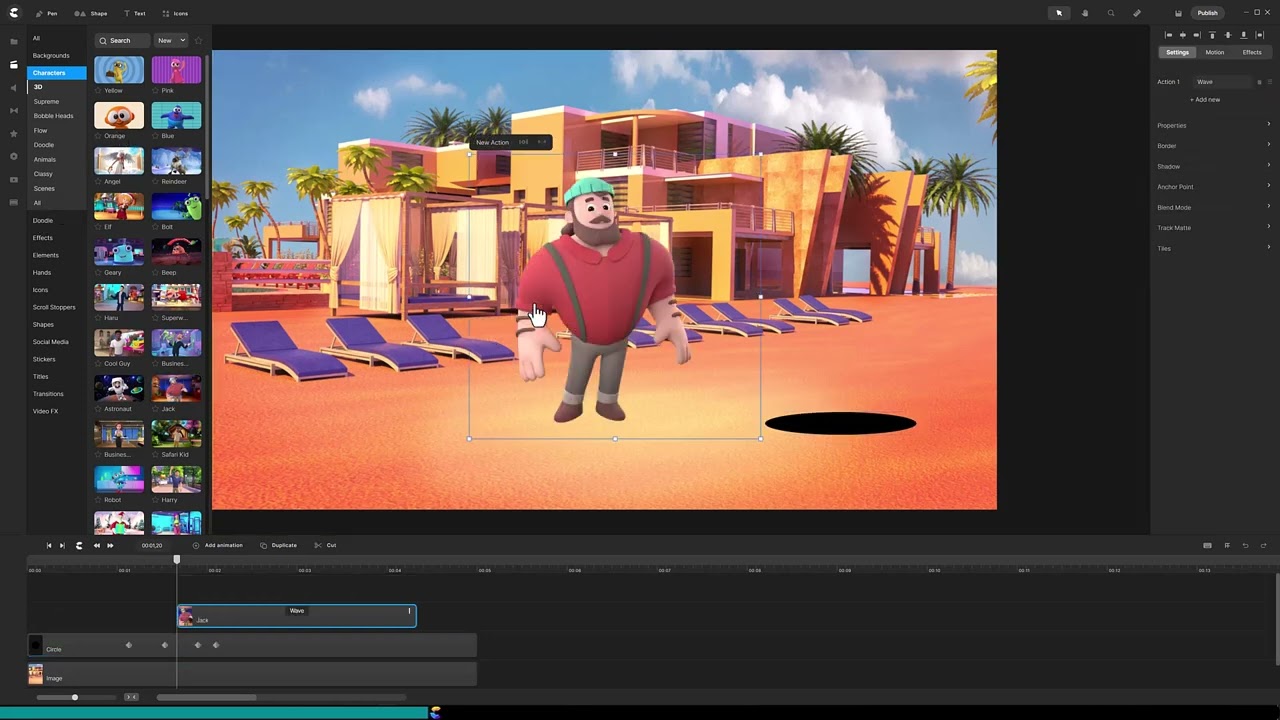Screen dimensions: 1280x720
Task: Activate the selection arrow tool
Action: tap(1059, 13)
